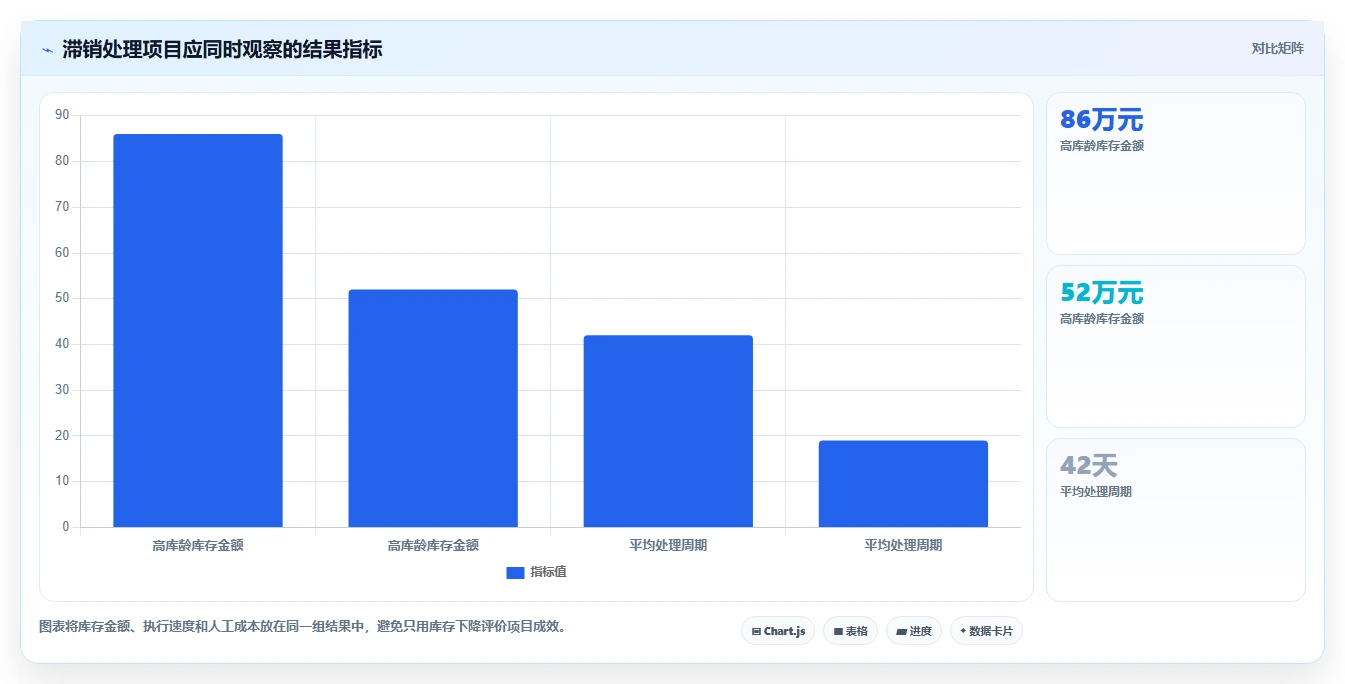Open the 52万元 data card
The width and height of the screenshot is (1345, 684).
coord(1176,346)
